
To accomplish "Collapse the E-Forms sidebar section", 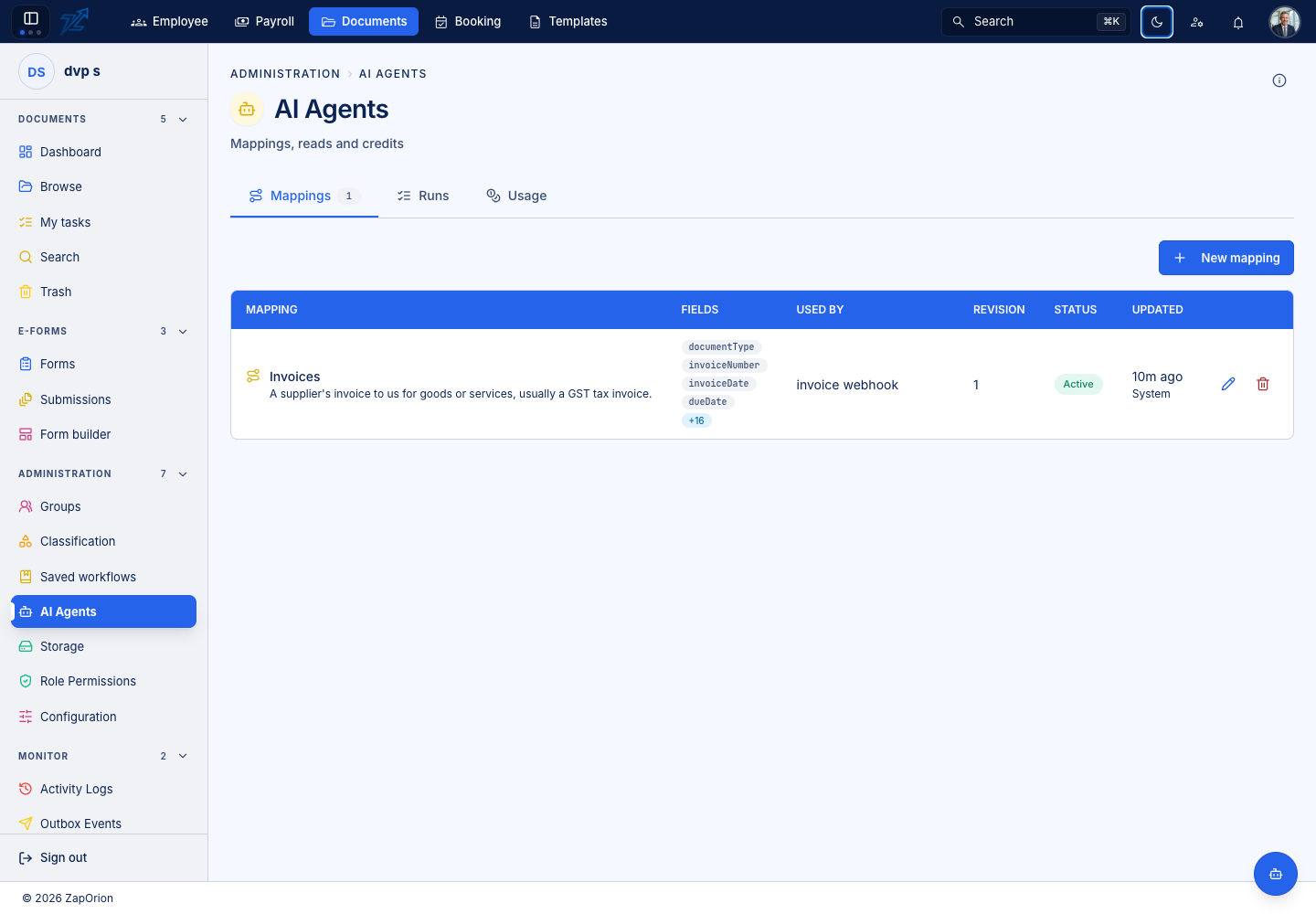I will point(183,331).
